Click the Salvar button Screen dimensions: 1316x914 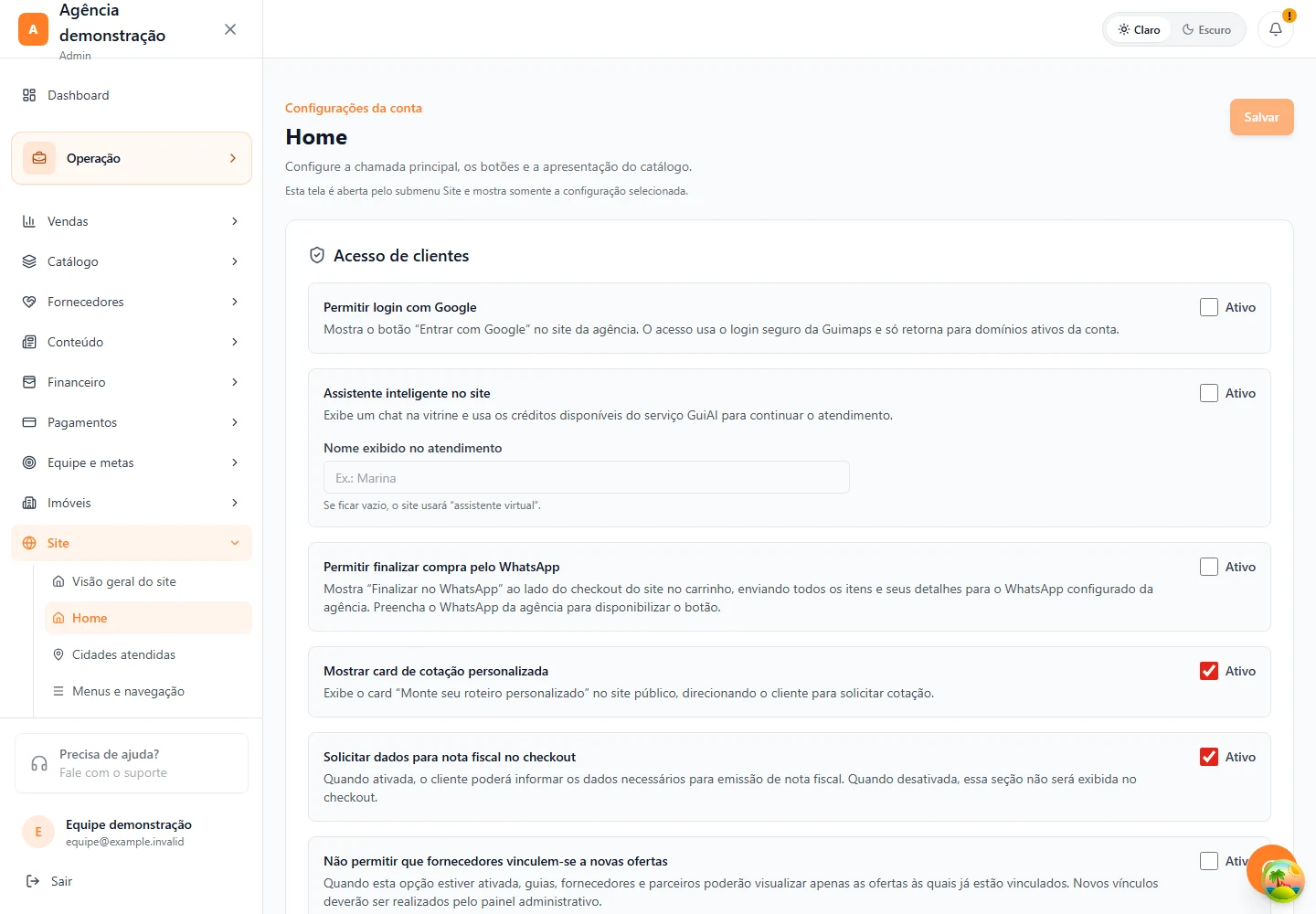click(1261, 117)
